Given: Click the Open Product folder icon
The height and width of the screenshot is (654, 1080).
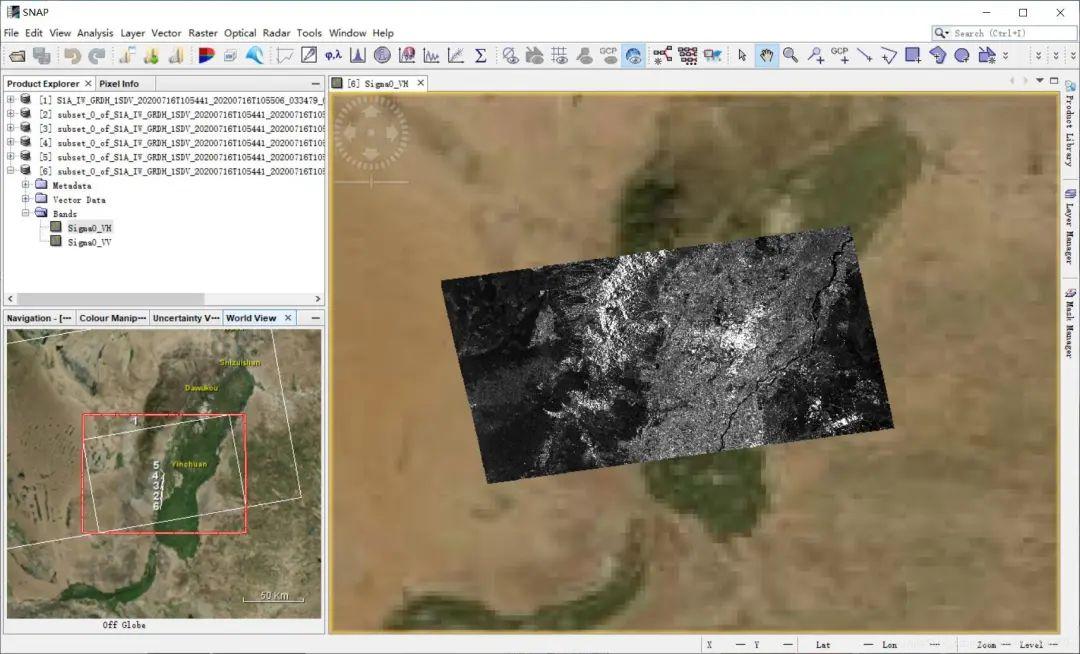Looking at the screenshot, I should click(x=16, y=56).
